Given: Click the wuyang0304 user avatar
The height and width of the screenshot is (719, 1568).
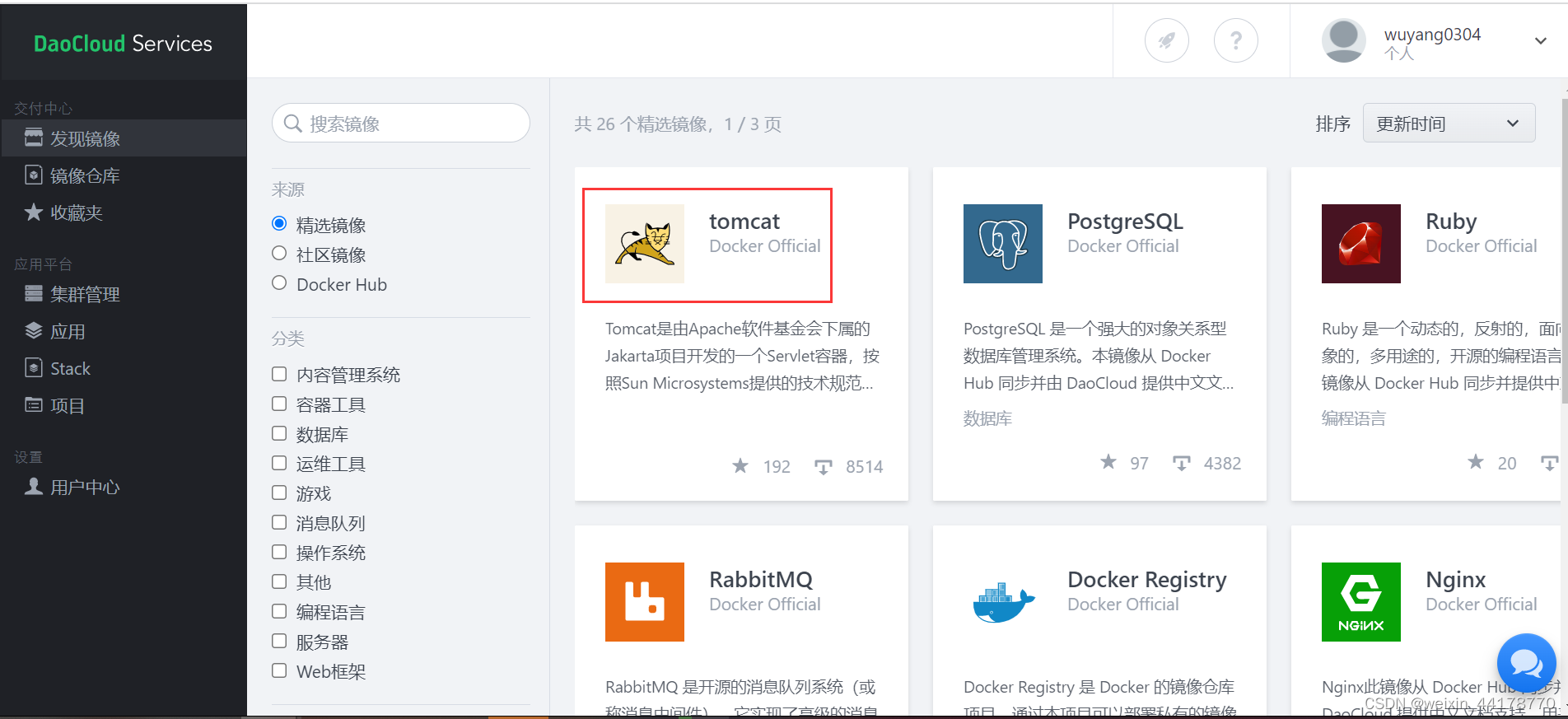Looking at the screenshot, I should pos(1343,40).
